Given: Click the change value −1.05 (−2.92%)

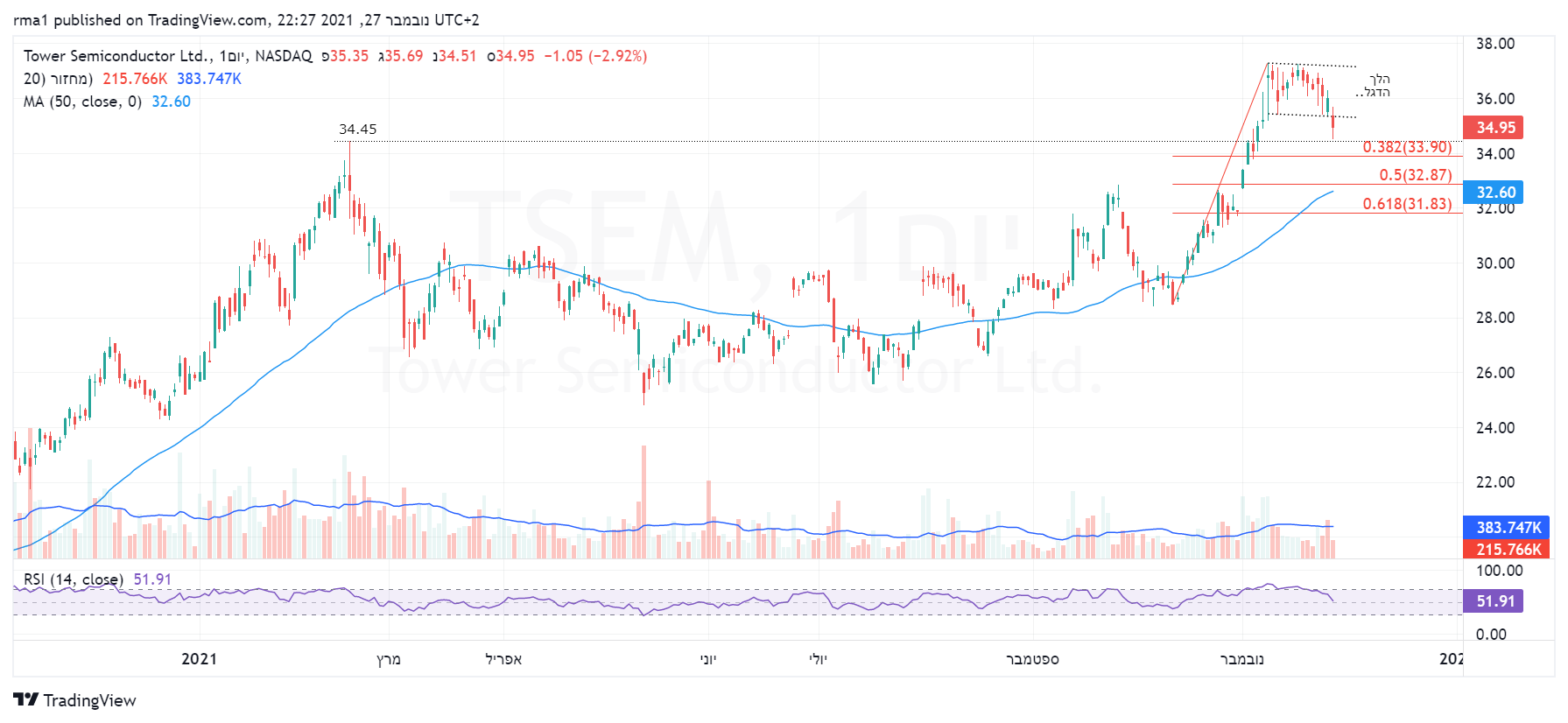Looking at the screenshot, I should pyautogui.click(x=595, y=56).
